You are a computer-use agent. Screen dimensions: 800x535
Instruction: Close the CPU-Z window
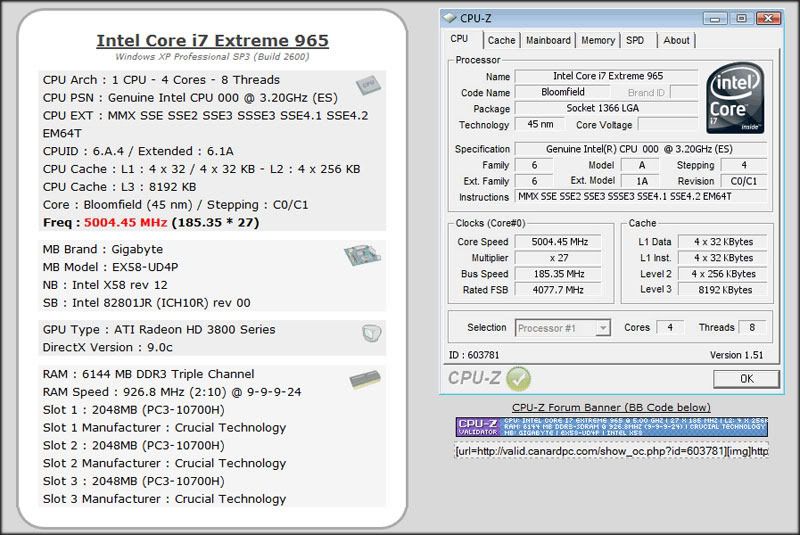point(768,19)
